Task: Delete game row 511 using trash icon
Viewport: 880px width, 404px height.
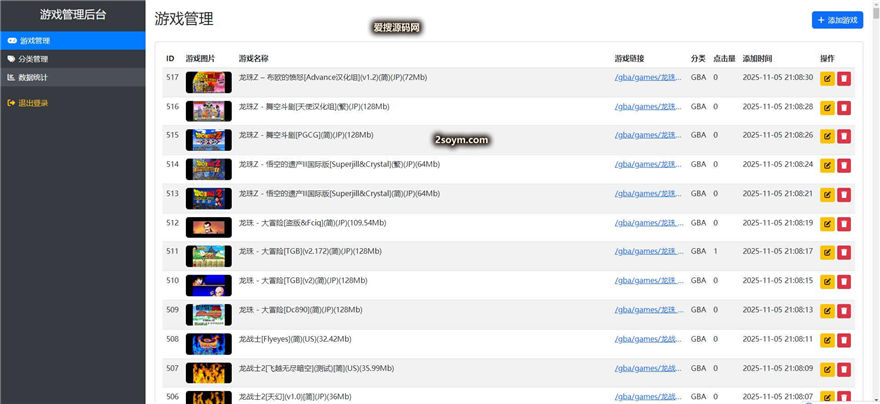Action: pos(844,253)
